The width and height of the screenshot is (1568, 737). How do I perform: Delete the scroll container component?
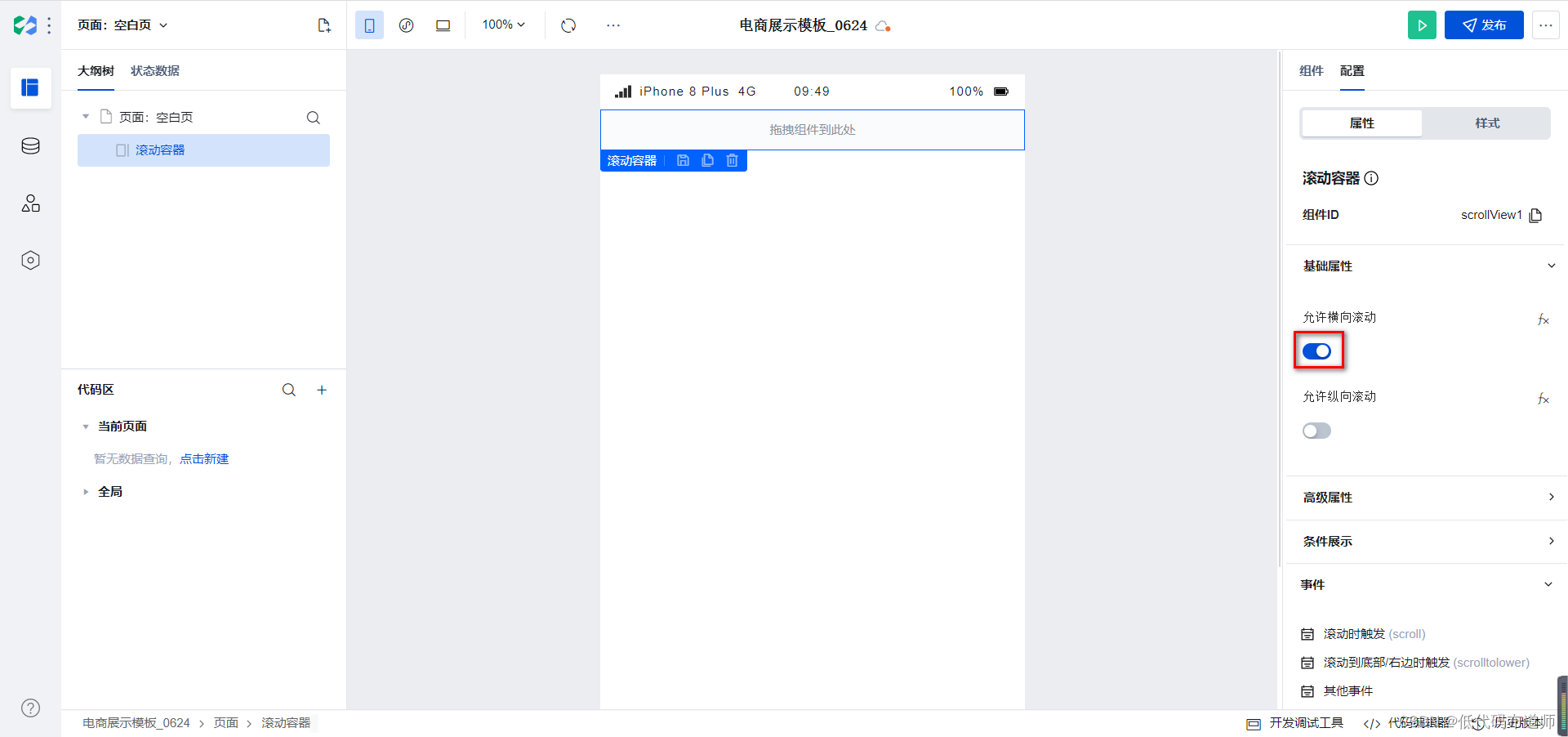733,161
